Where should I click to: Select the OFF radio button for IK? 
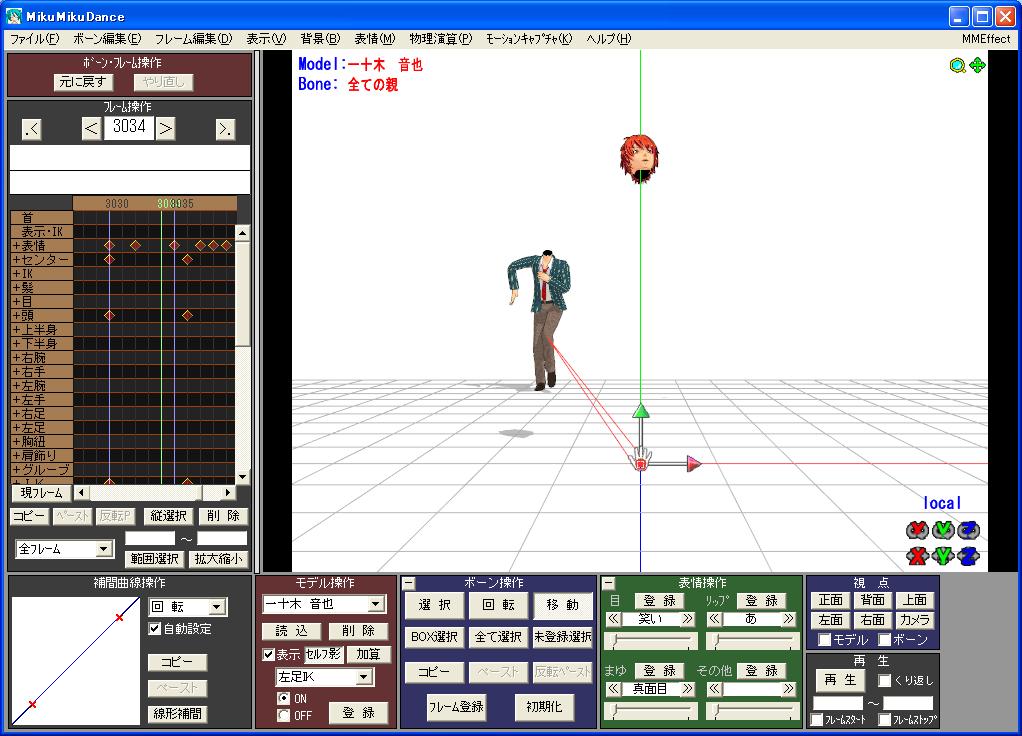(x=284, y=715)
